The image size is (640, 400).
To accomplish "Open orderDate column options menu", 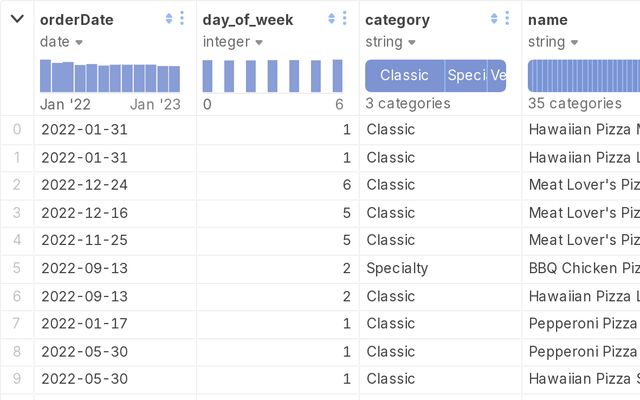I will 182,18.
